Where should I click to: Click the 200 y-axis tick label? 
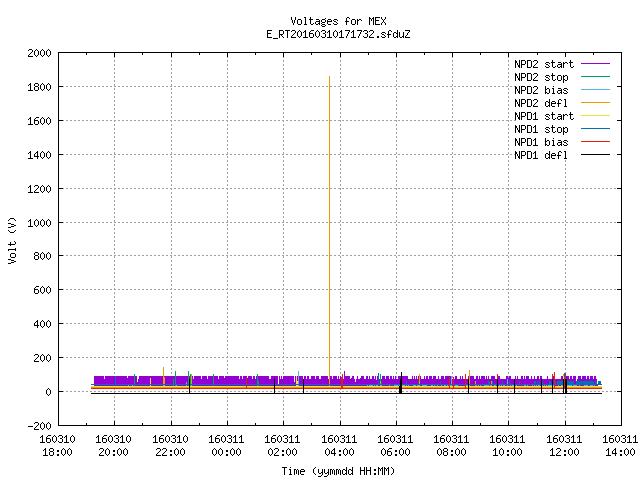(42, 358)
